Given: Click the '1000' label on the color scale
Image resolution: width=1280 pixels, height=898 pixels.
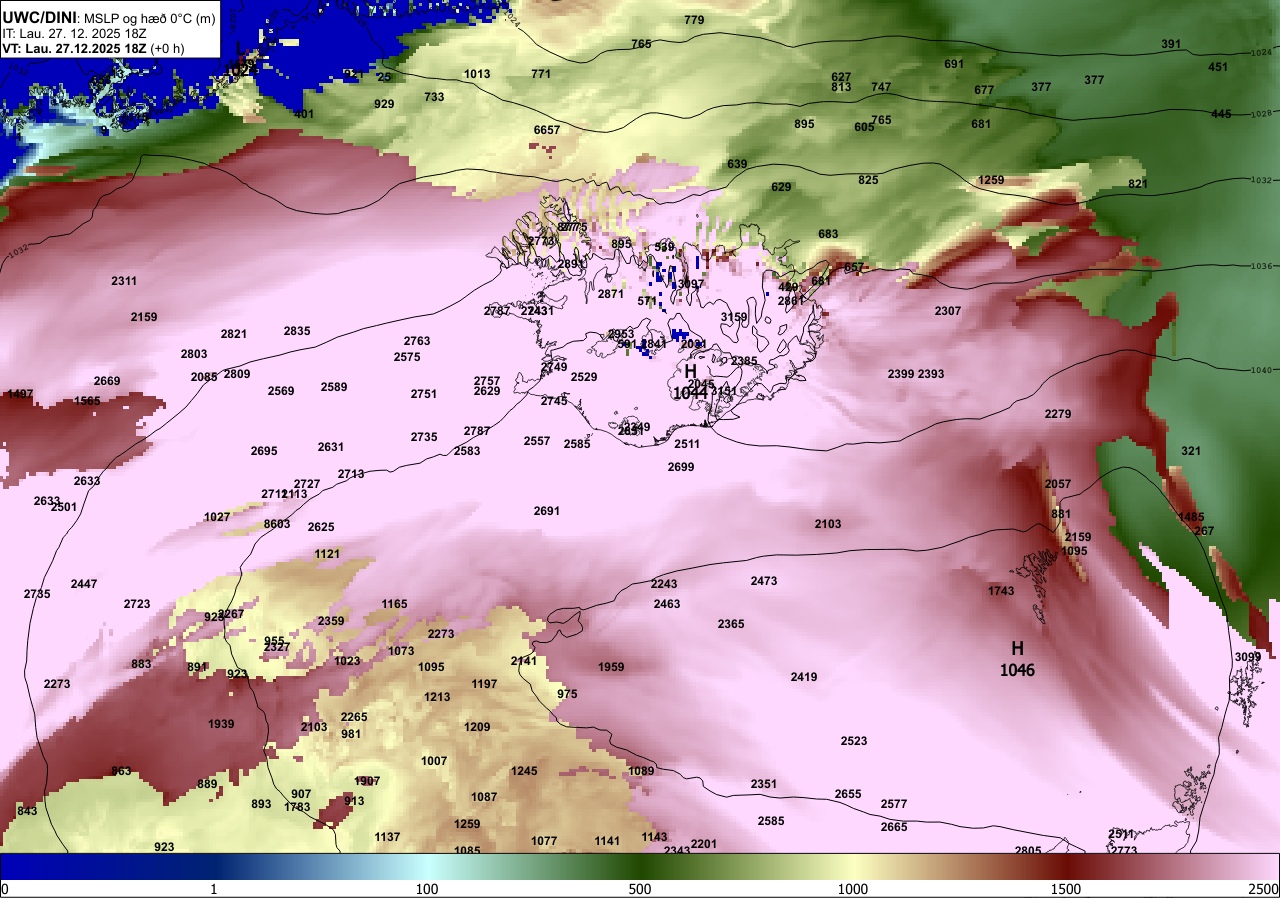Looking at the screenshot, I should click(x=853, y=889).
